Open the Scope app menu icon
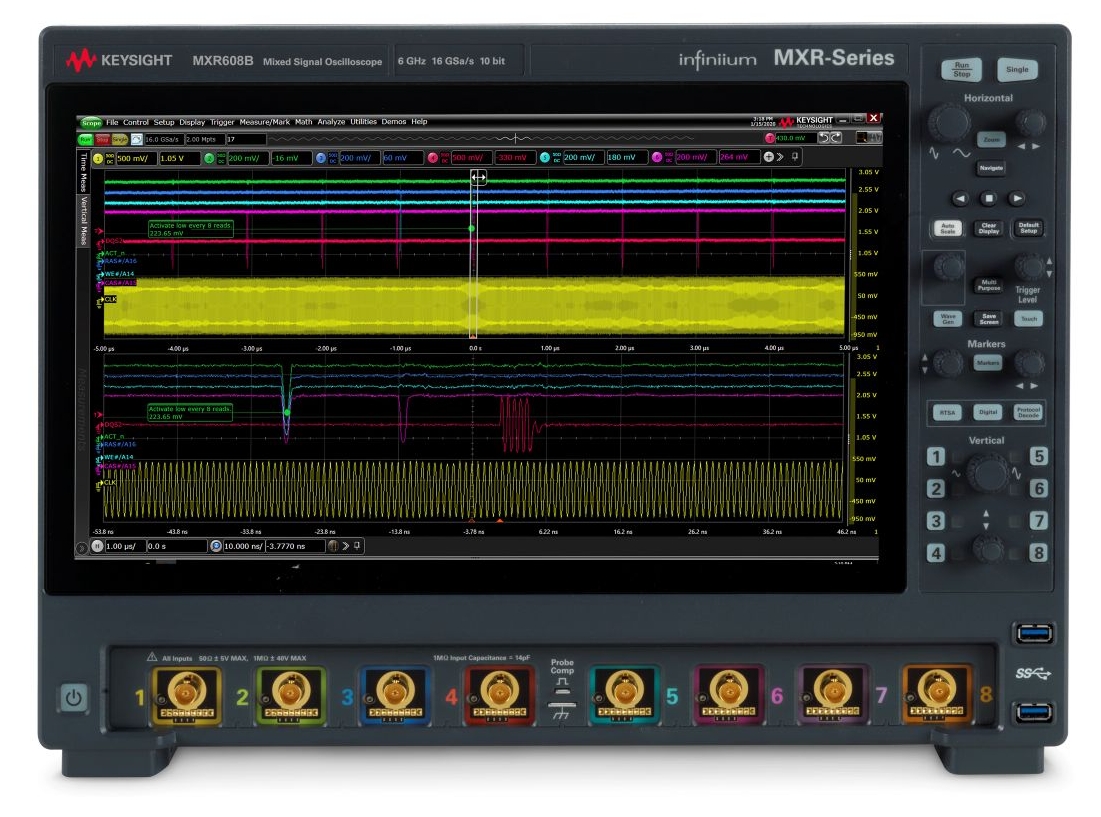Image resolution: width=1101 pixels, height=817 pixels. [x=93, y=122]
